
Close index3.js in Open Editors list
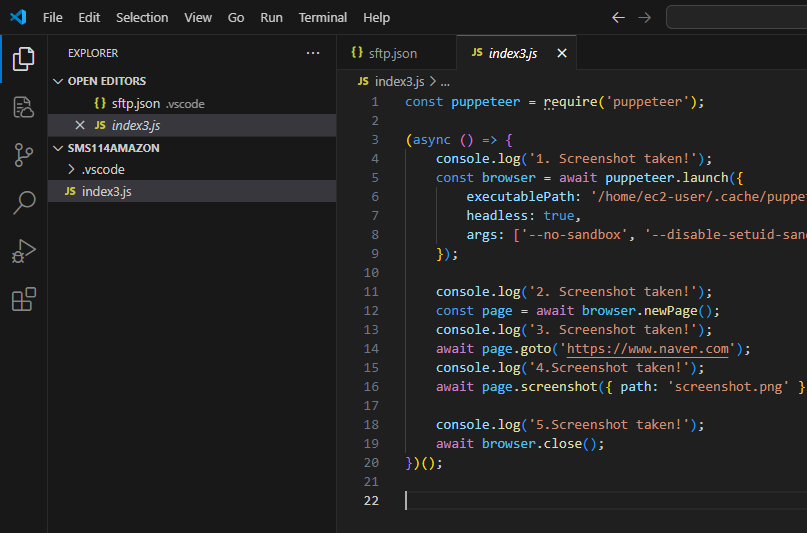click(80, 125)
